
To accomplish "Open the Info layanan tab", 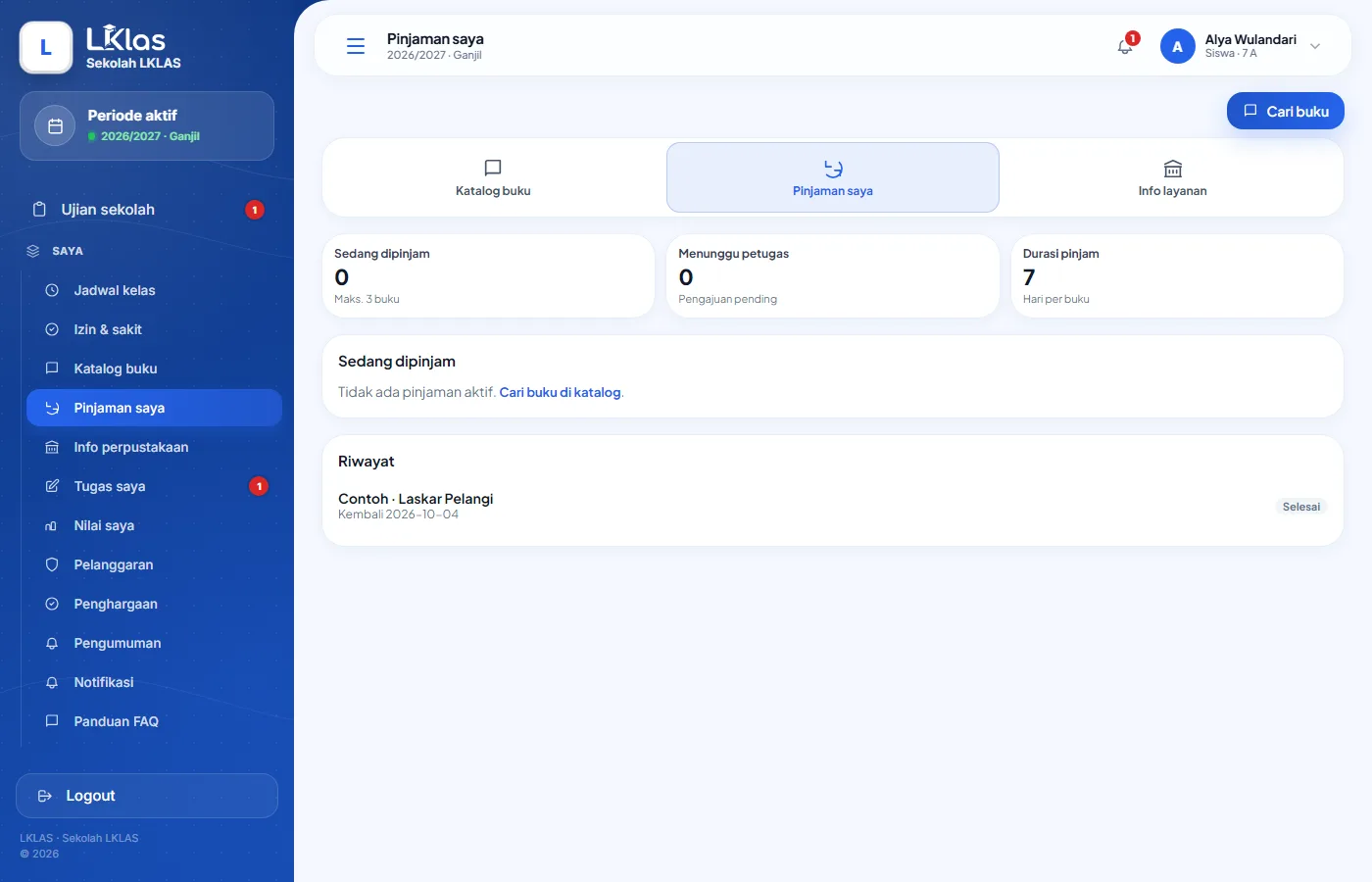I will coord(1172,177).
